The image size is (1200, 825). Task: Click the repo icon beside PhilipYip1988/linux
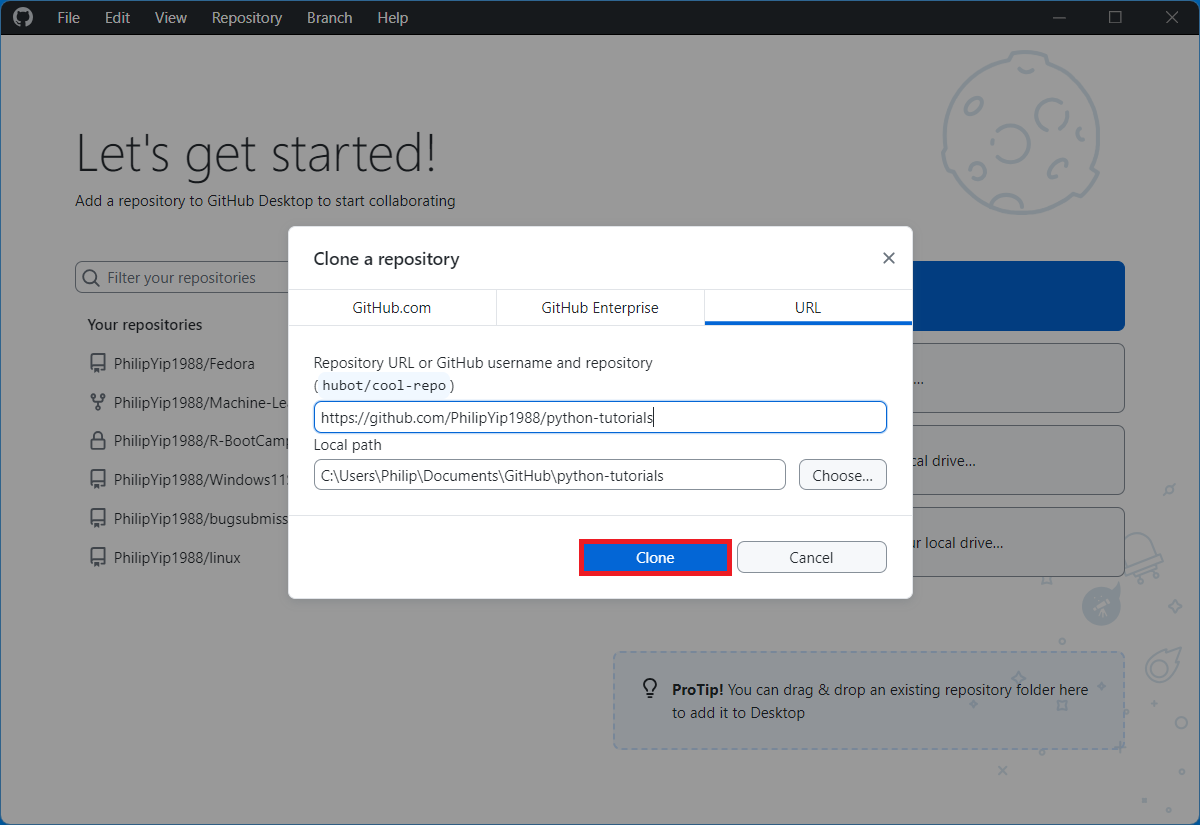[x=98, y=557]
